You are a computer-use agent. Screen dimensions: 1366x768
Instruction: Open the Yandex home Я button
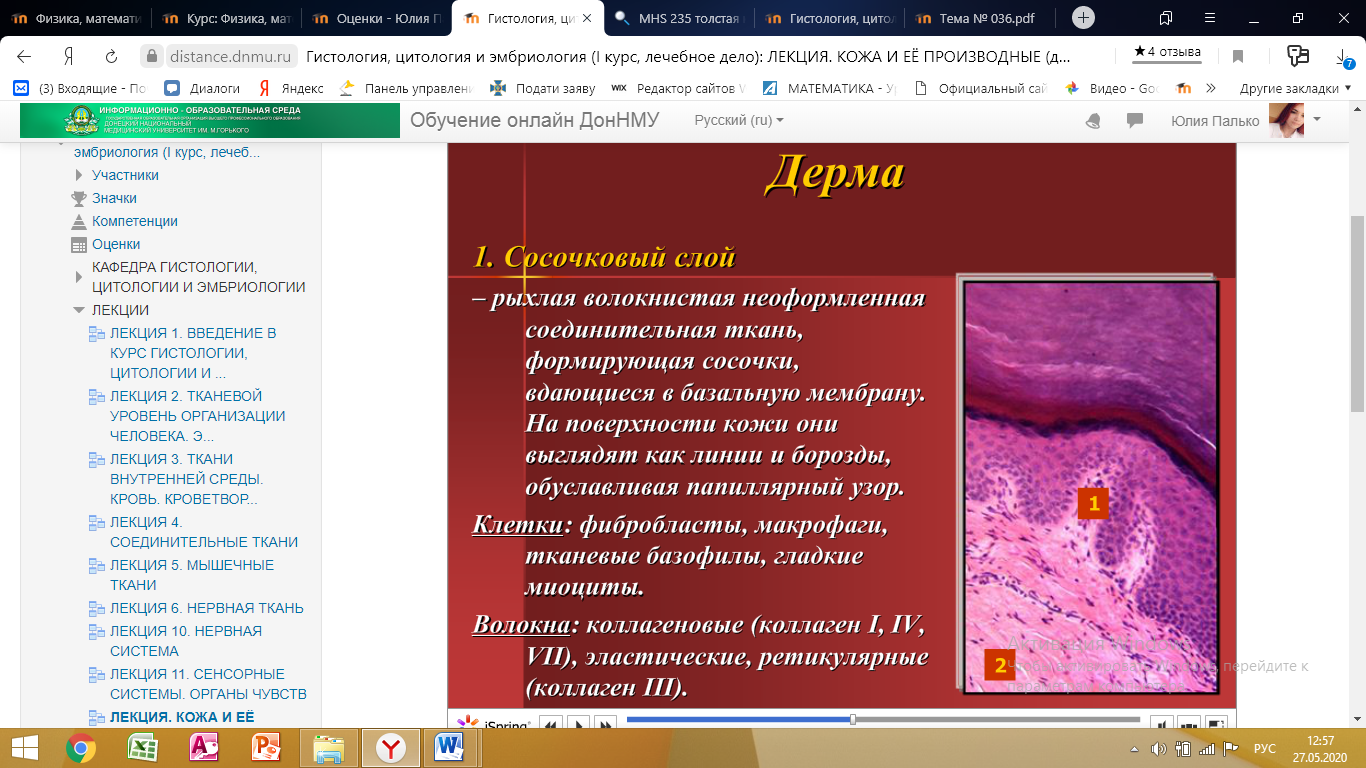click(x=69, y=57)
